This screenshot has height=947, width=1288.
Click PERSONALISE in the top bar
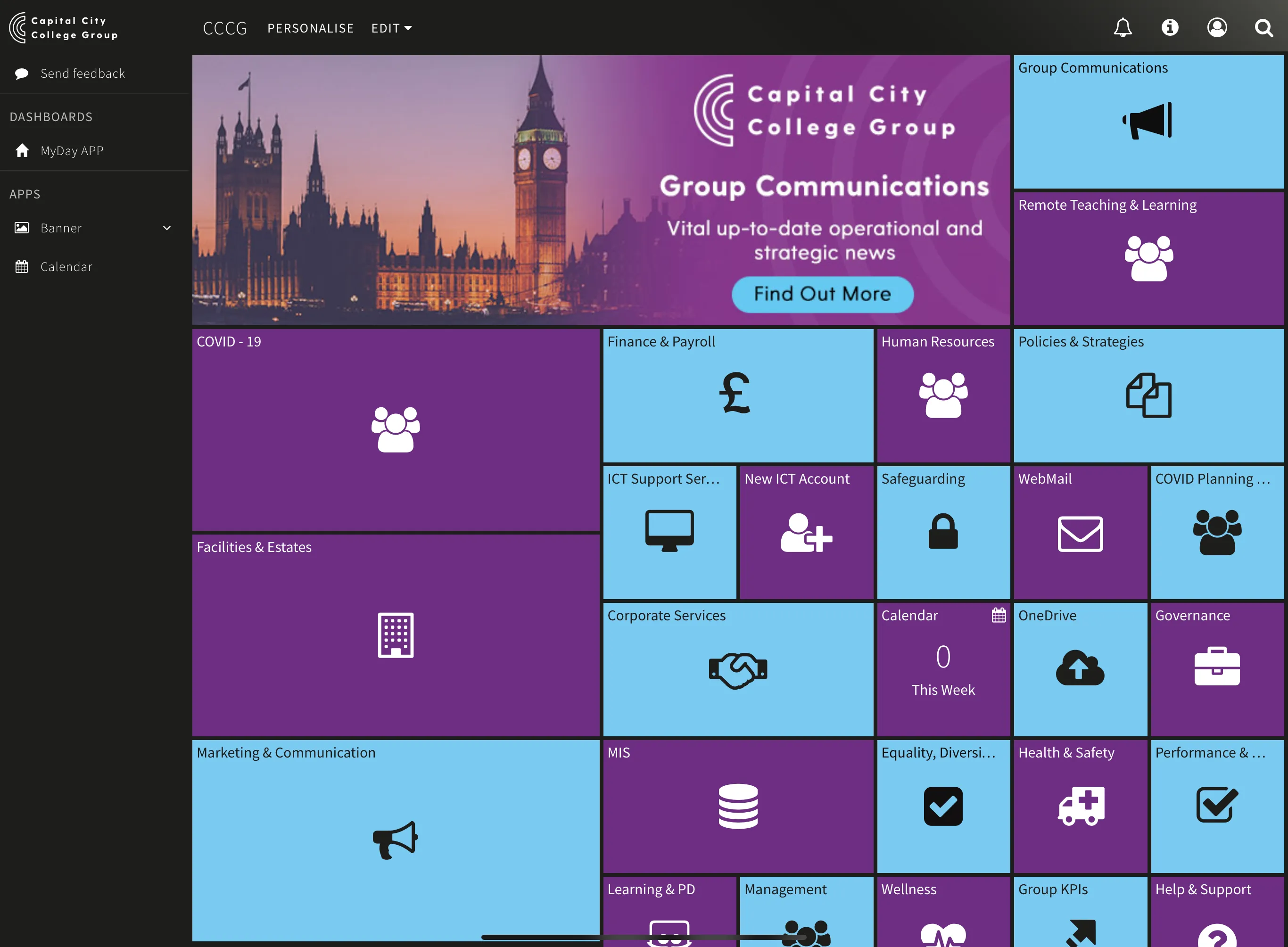pyautogui.click(x=310, y=28)
